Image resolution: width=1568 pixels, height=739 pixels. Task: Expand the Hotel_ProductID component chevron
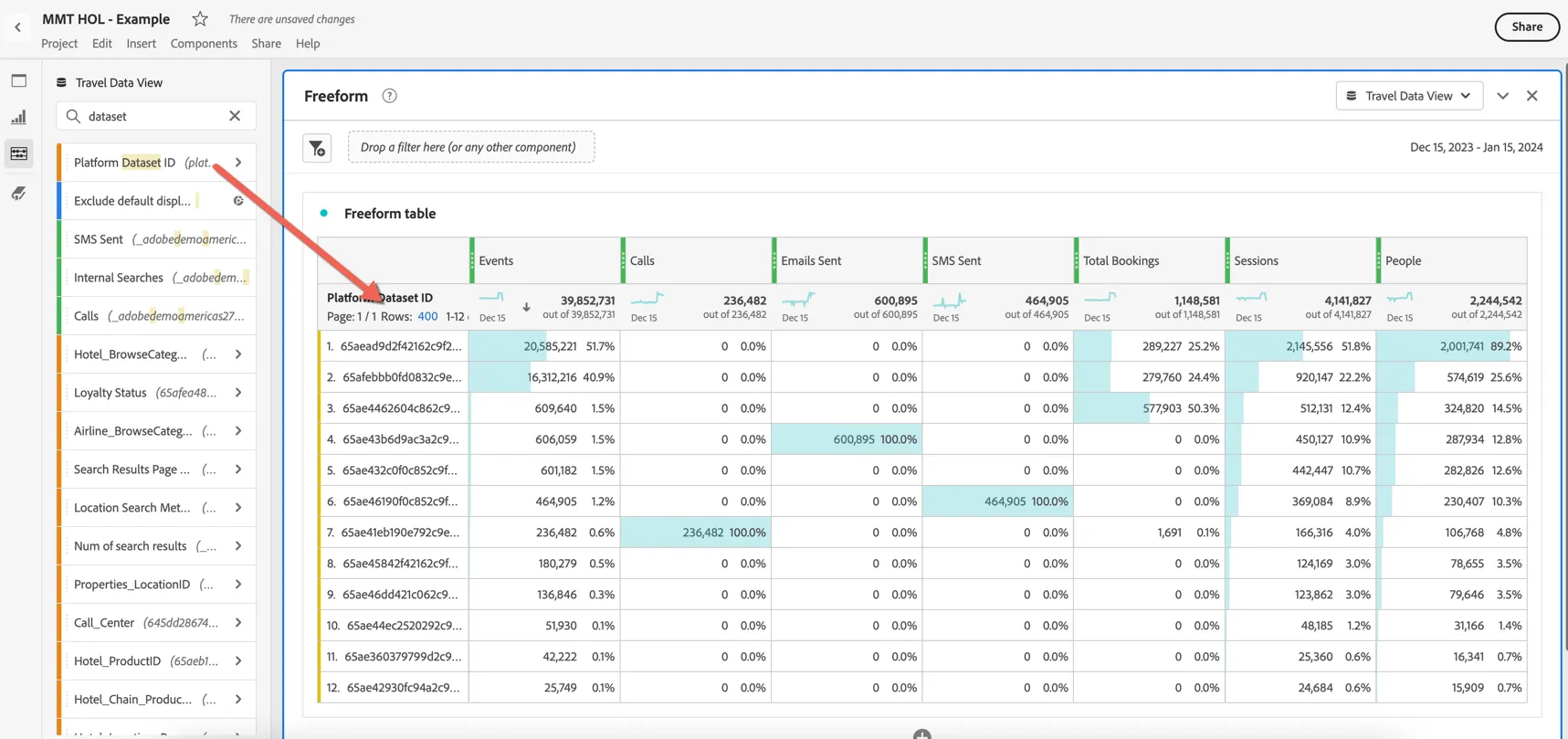coord(238,661)
